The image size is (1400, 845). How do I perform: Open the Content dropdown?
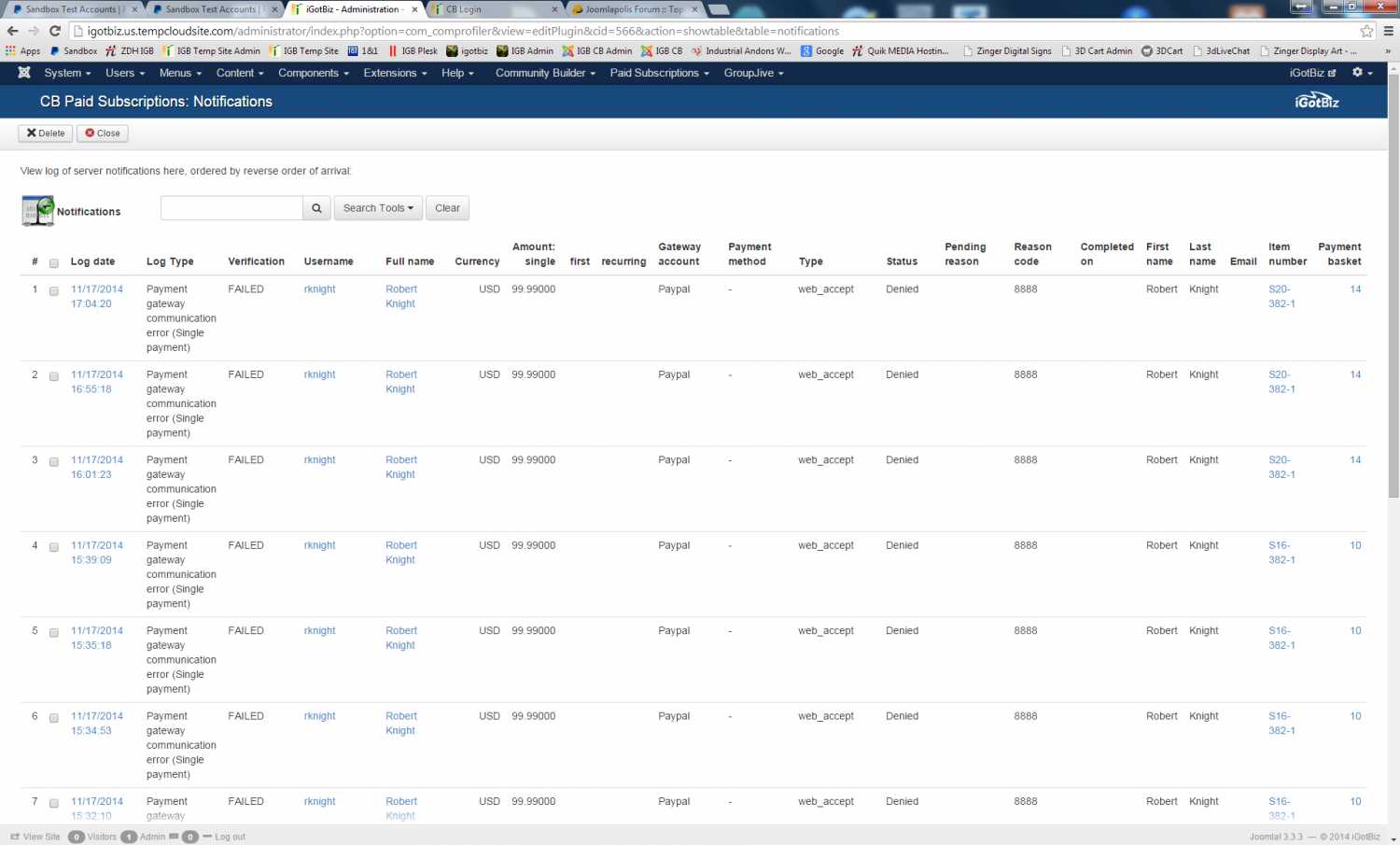tap(240, 73)
